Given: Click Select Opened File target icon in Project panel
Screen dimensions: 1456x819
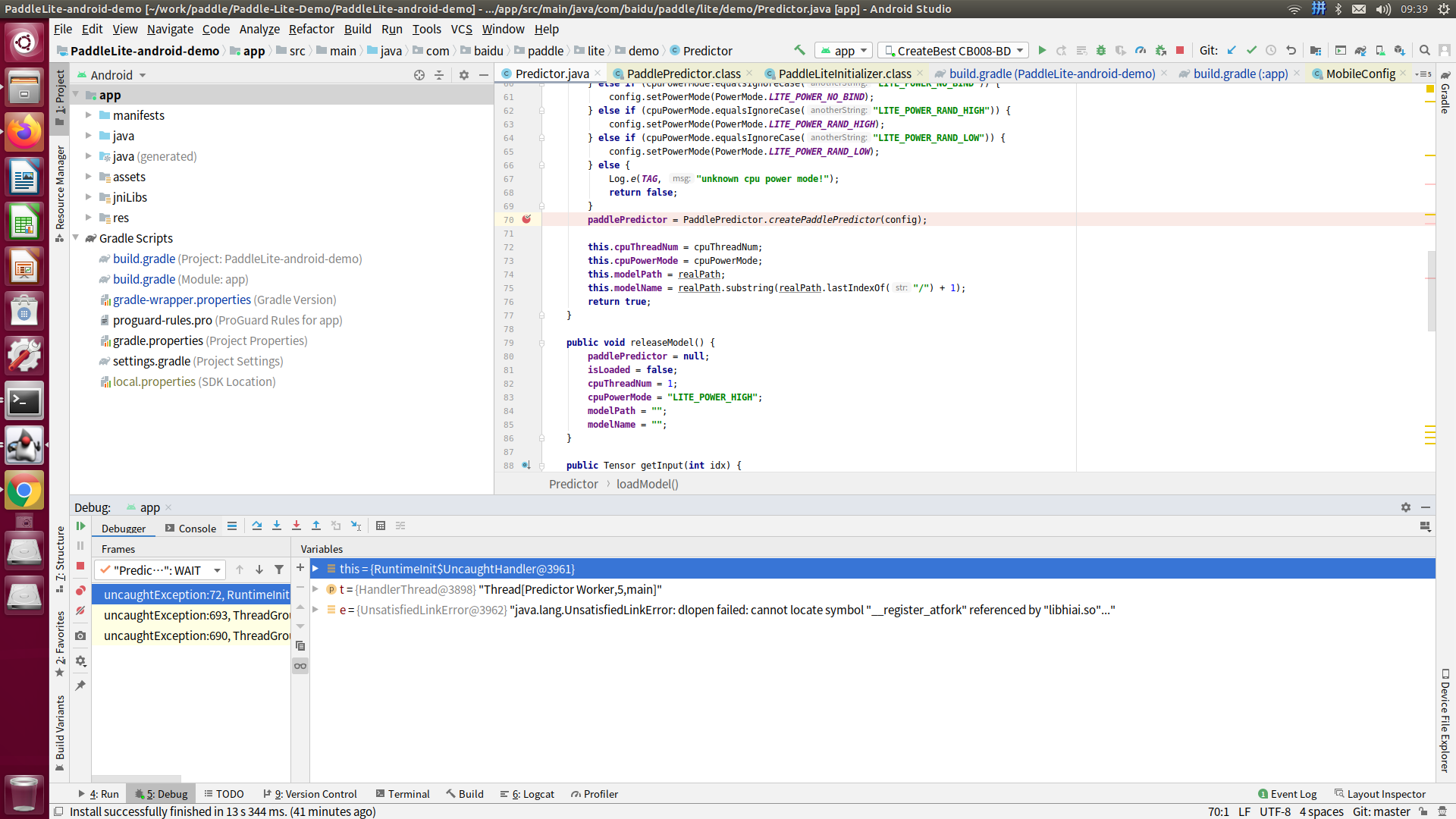Looking at the screenshot, I should pyautogui.click(x=419, y=75).
